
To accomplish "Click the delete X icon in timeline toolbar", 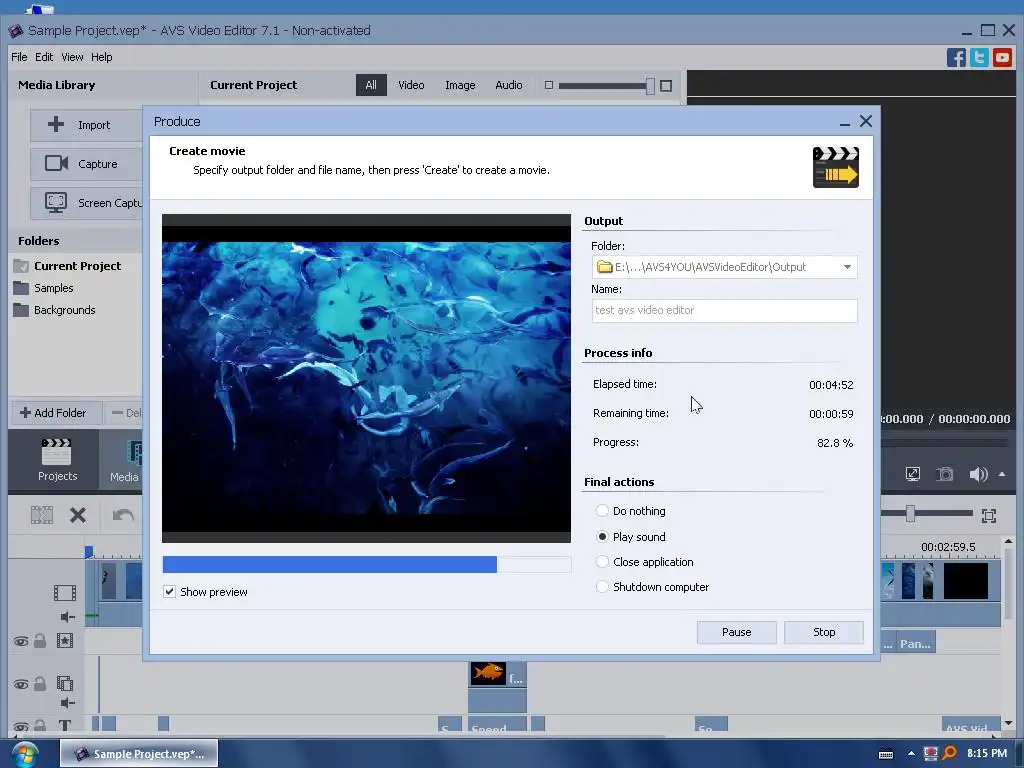I will click(x=78, y=515).
